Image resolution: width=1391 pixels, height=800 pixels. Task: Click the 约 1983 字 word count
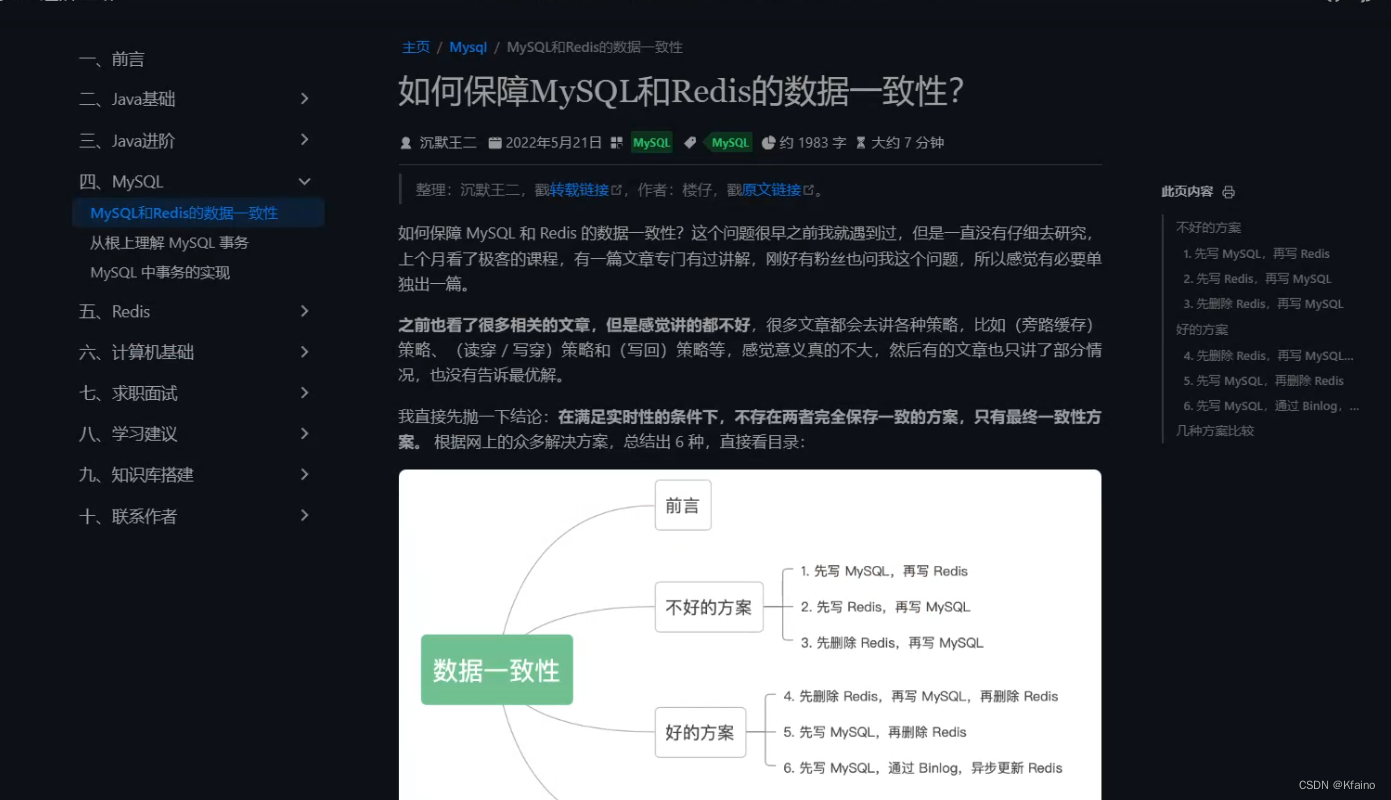tap(813, 143)
